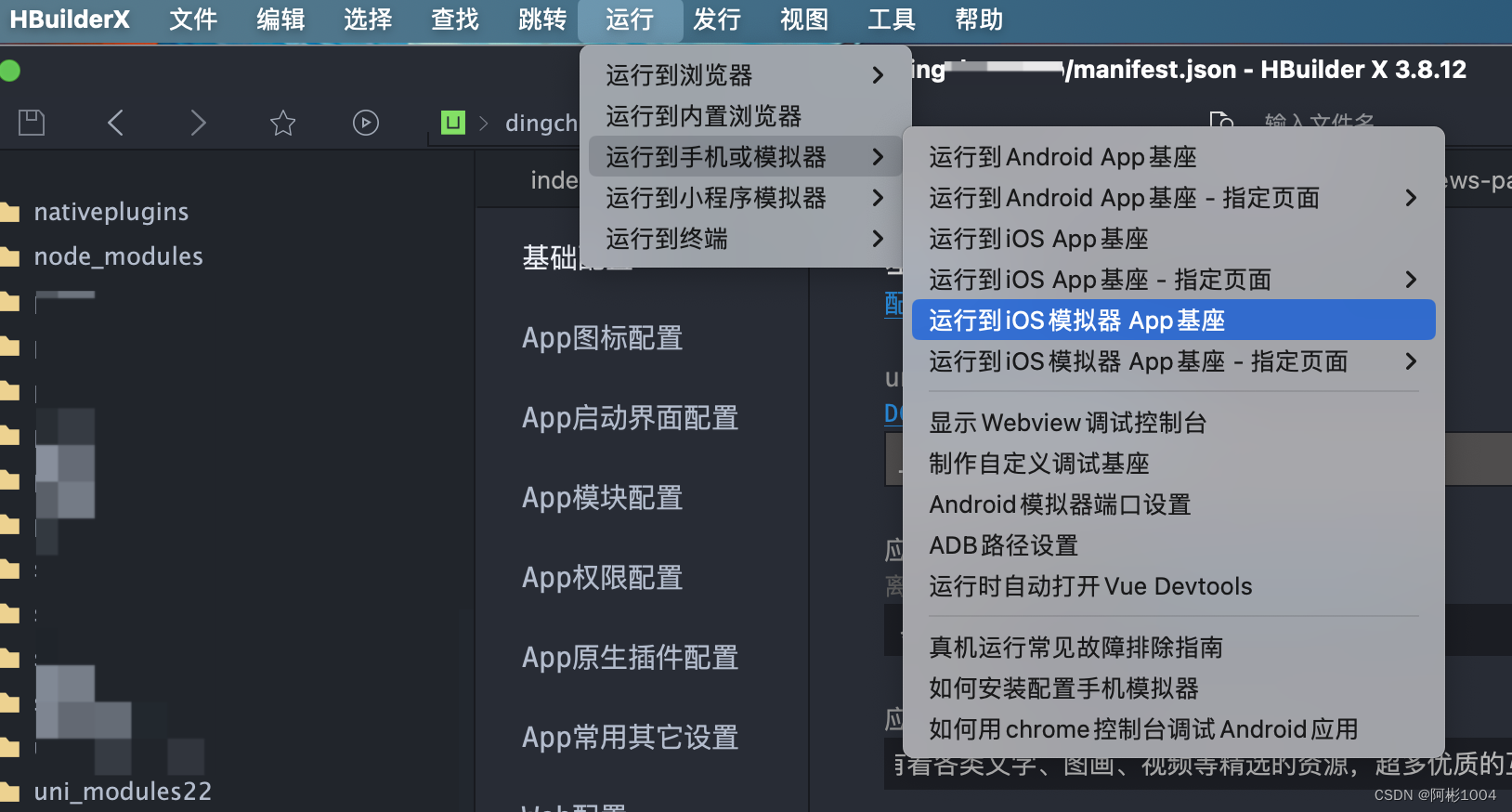Expand 运行到iOS App基座 - 指定页面 arrow
Viewport: 1512px width, 812px height.
pos(1411,280)
